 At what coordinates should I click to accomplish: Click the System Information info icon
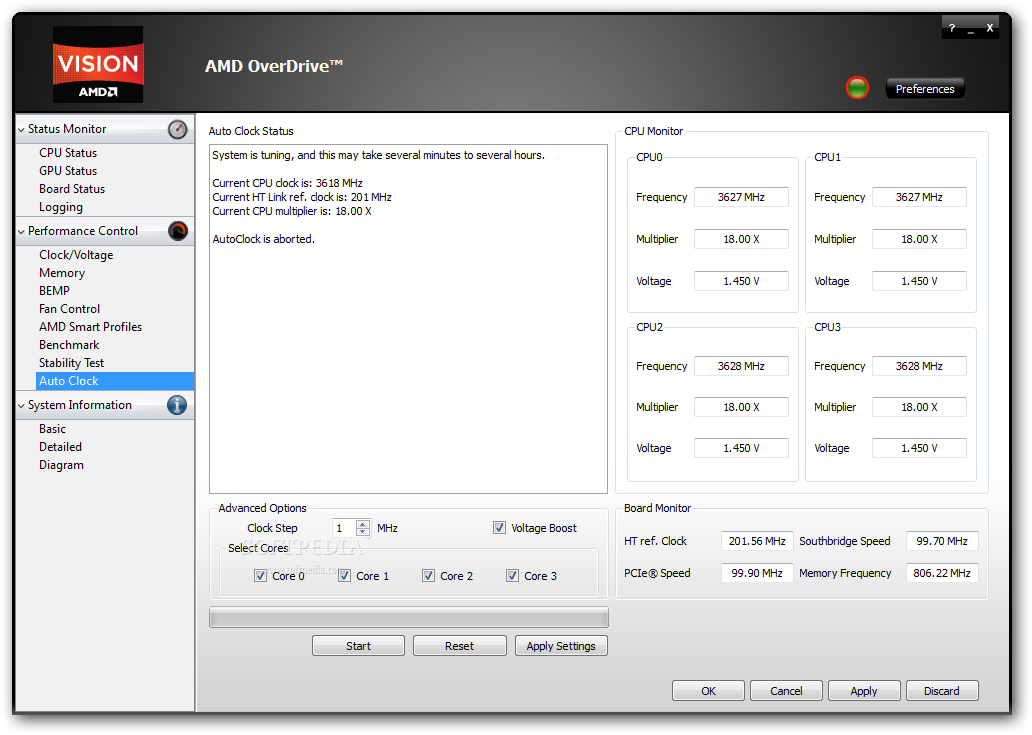[177, 405]
